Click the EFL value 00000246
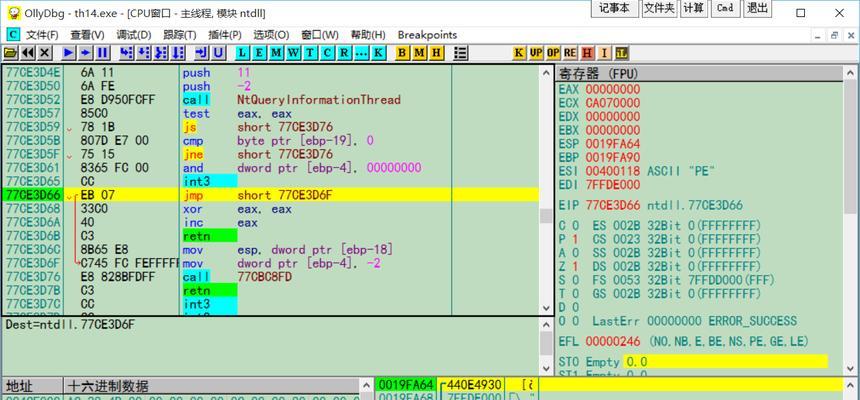The width and height of the screenshot is (860, 400). point(613,341)
